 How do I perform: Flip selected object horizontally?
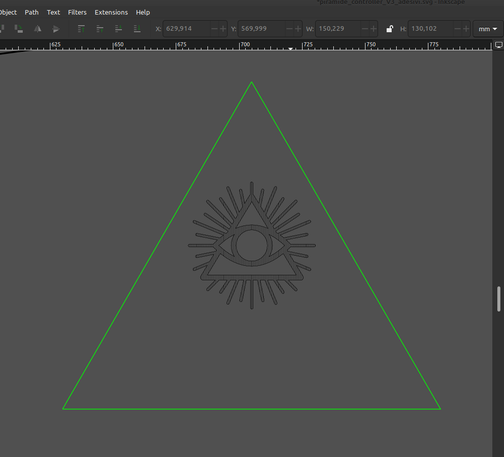pos(38,29)
